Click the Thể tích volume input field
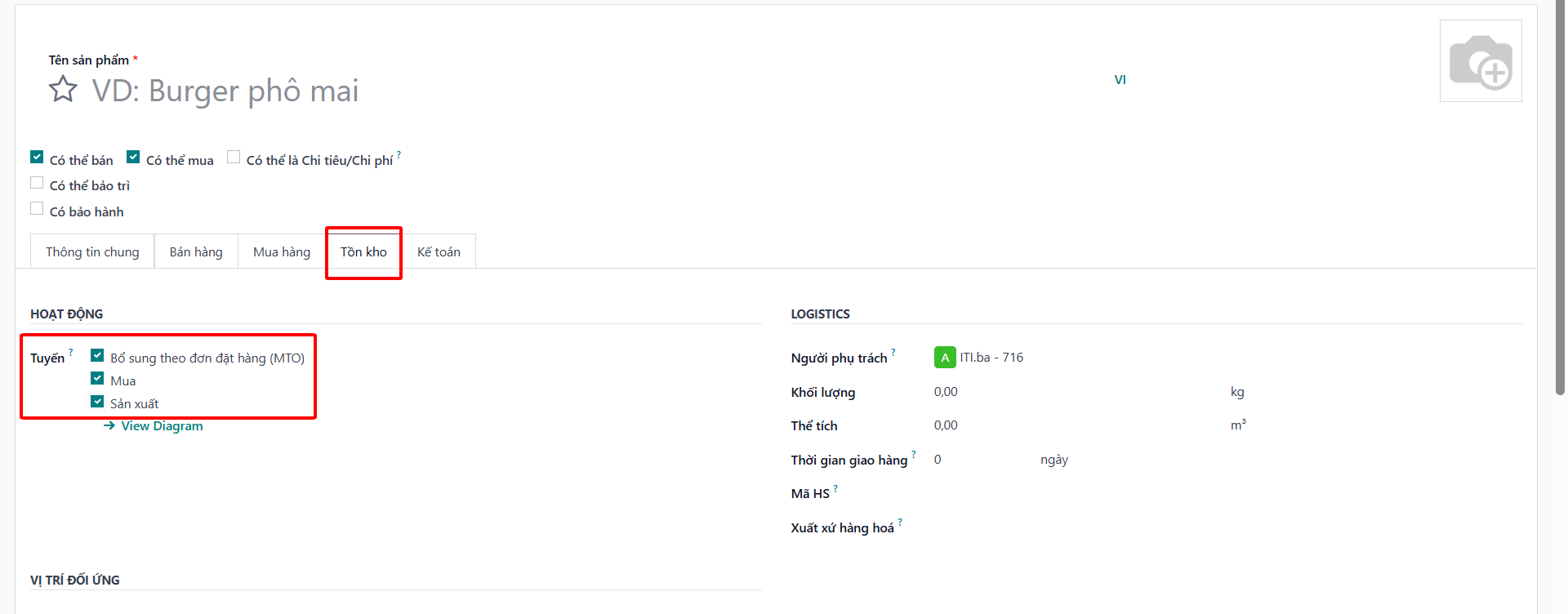The width and height of the screenshot is (1568, 614). click(1078, 425)
